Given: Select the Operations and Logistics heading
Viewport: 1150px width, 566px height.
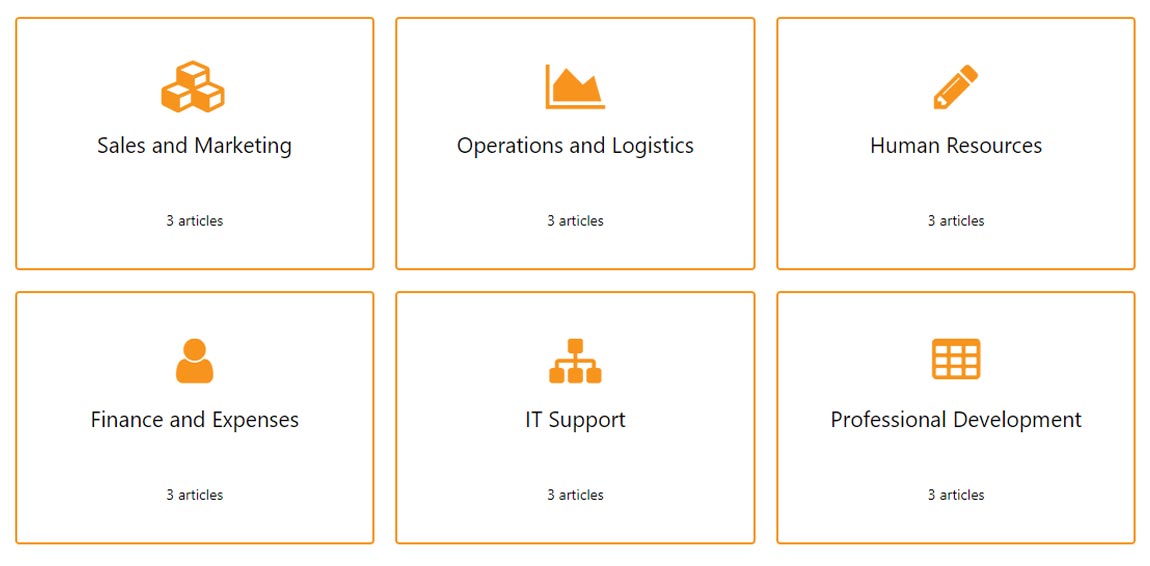Looking at the screenshot, I should 575,146.
